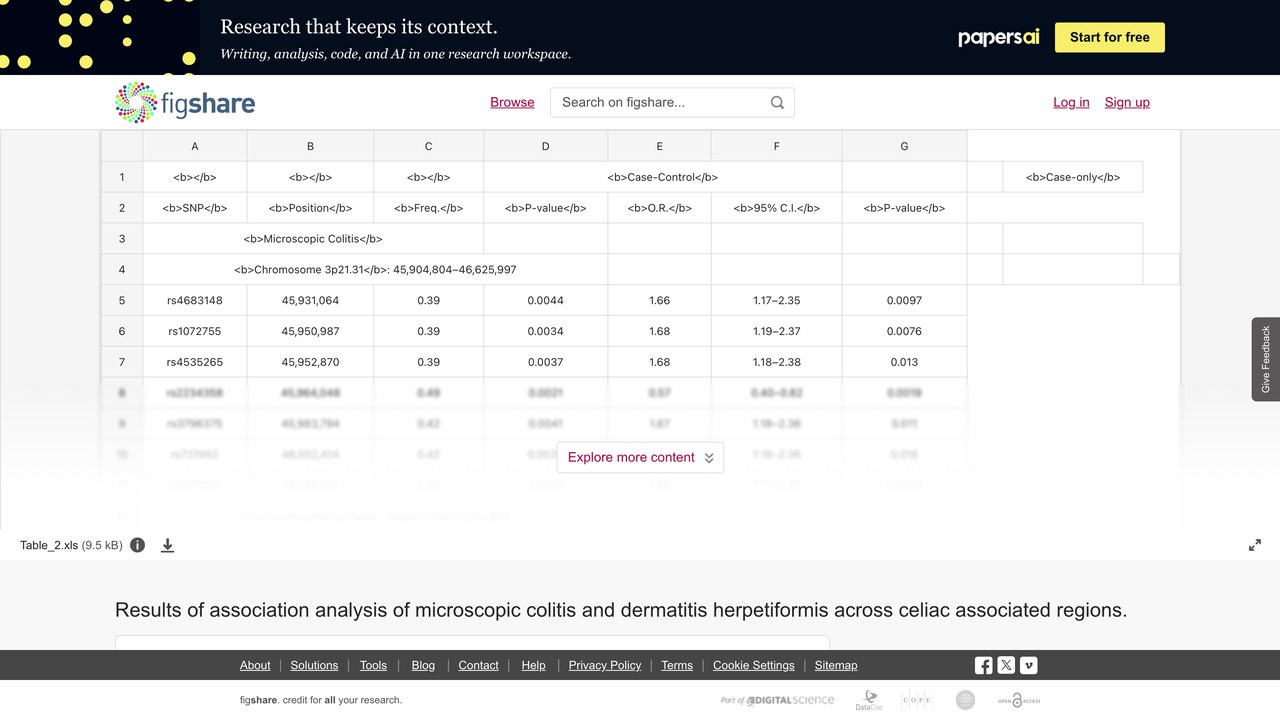The height and width of the screenshot is (720, 1280).
Task: Open figshare's Vimeo channel
Action: (x=1028, y=665)
